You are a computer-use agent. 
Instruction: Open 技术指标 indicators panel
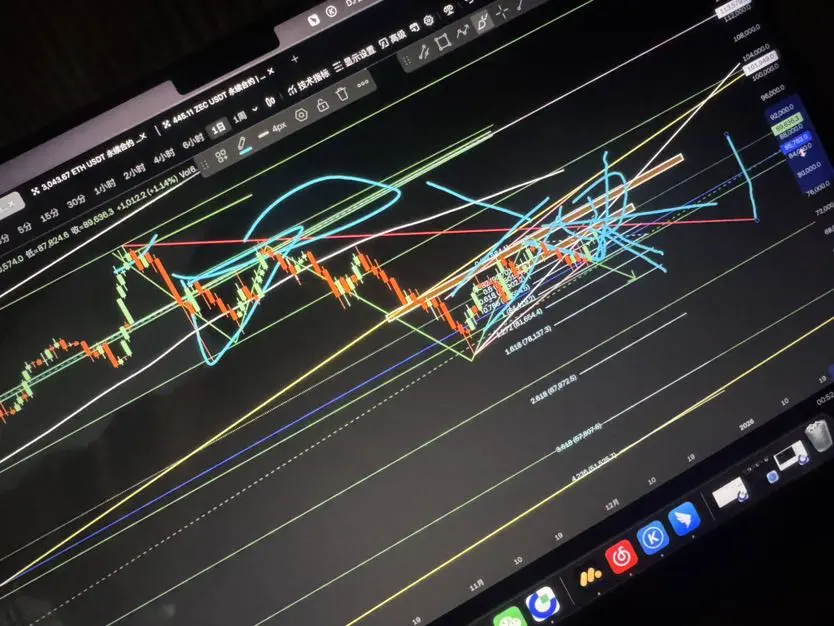308,83
